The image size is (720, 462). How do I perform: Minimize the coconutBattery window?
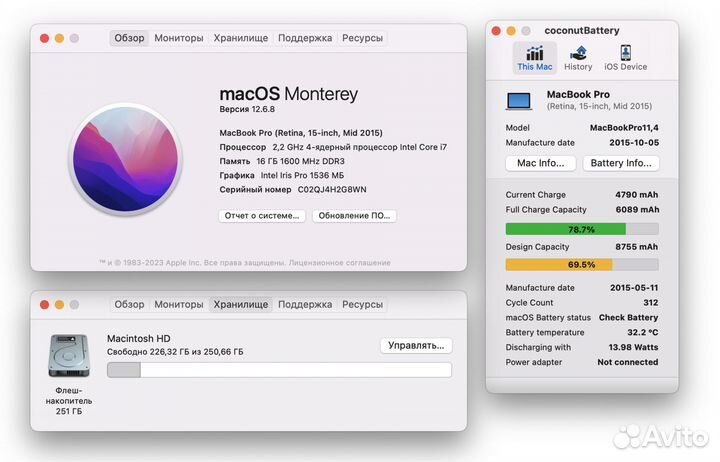[x=511, y=31]
